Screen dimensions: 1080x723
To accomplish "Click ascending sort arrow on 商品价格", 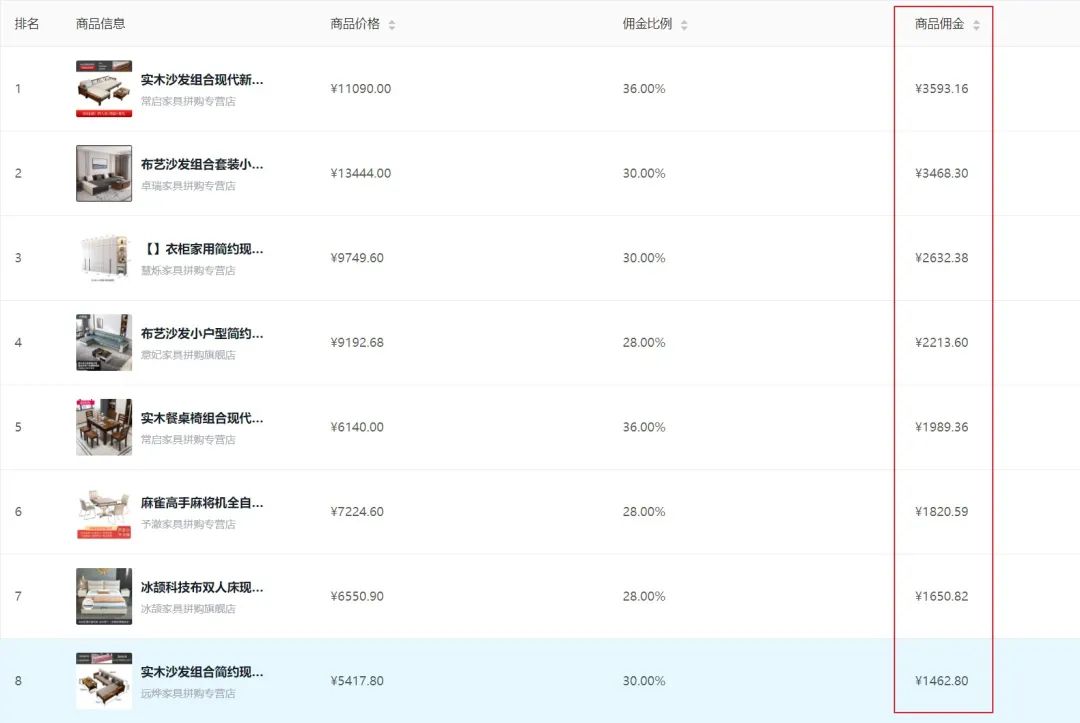I will pos(390,20).
